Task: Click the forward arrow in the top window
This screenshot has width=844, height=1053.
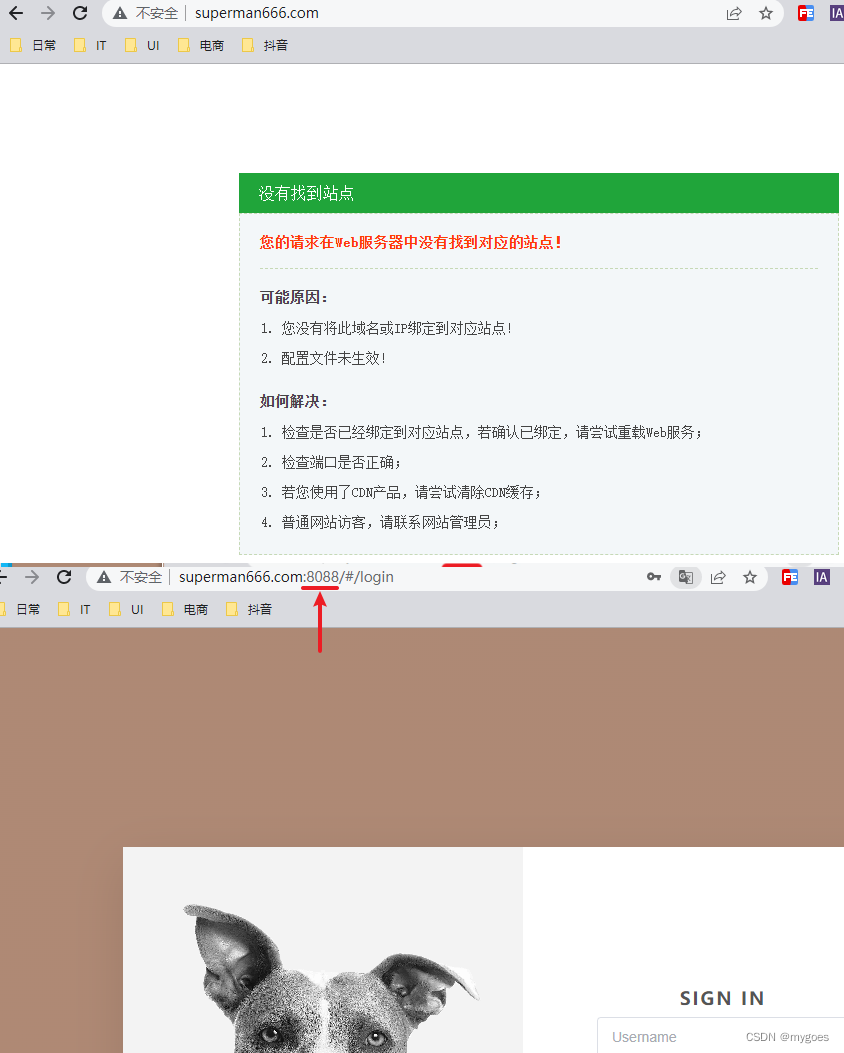Action: (47, 13)
